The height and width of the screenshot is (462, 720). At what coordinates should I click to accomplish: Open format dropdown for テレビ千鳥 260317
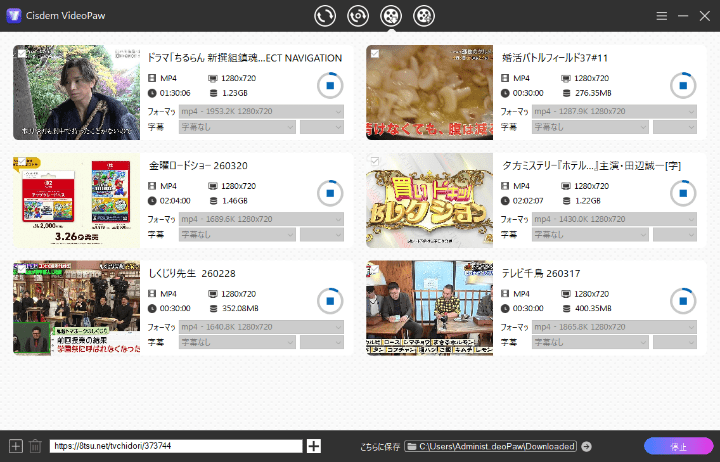pyautogui.click(x=614, y=325)
